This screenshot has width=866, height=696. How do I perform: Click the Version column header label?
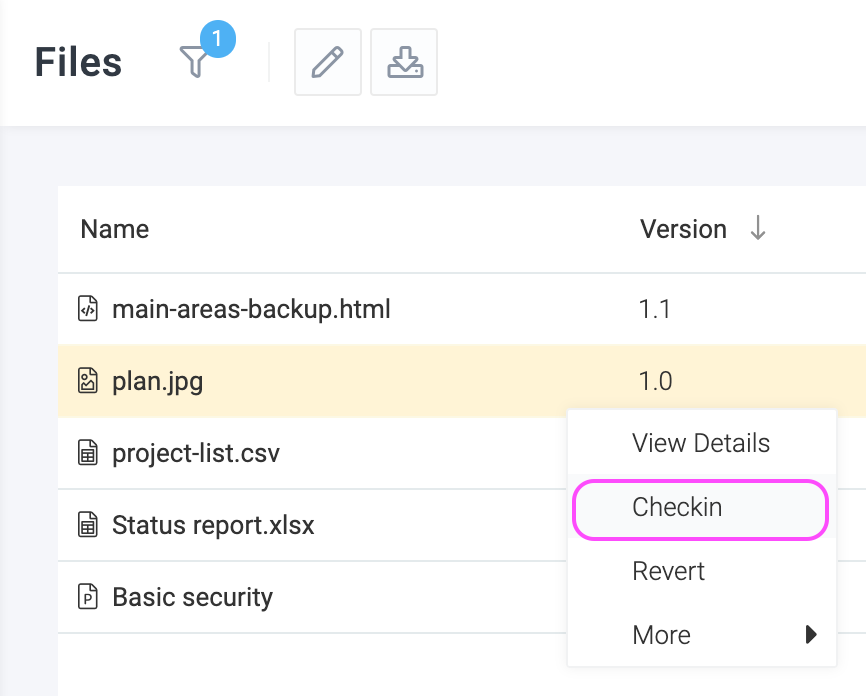tap(683, 229)
